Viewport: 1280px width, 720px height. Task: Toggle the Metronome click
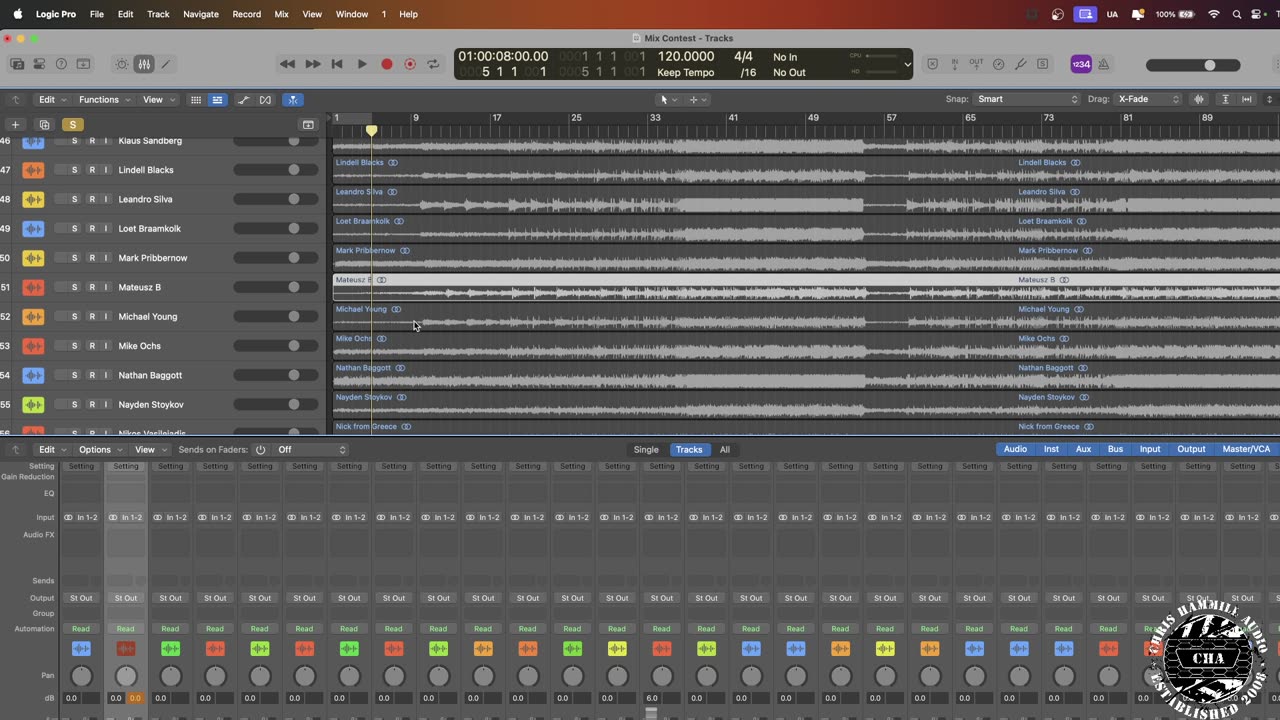(x=1104, y=64)
